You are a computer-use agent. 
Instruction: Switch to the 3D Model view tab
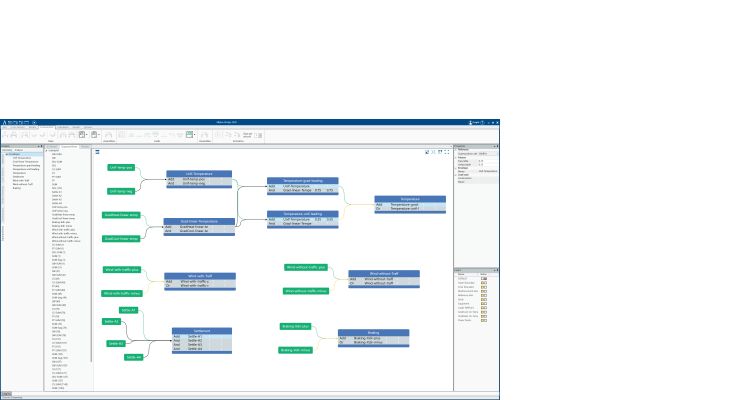pyautogui.click(x=52, y=146)
